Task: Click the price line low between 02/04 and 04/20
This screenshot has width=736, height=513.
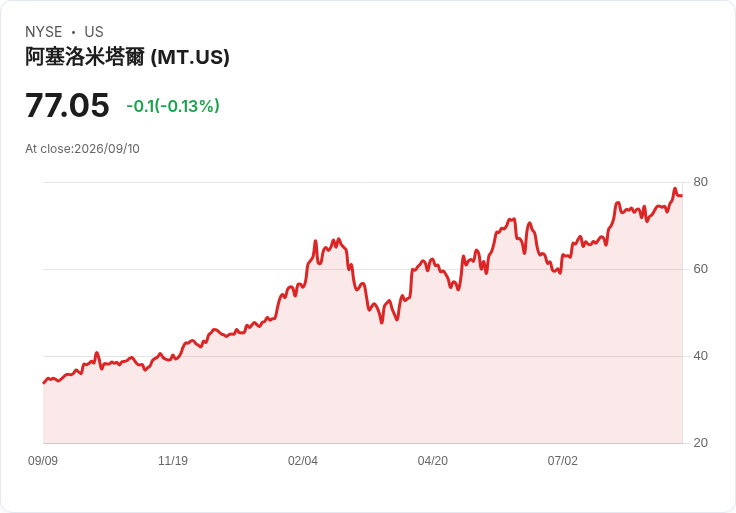Action: pyautogui.click(x=382, y=322)
